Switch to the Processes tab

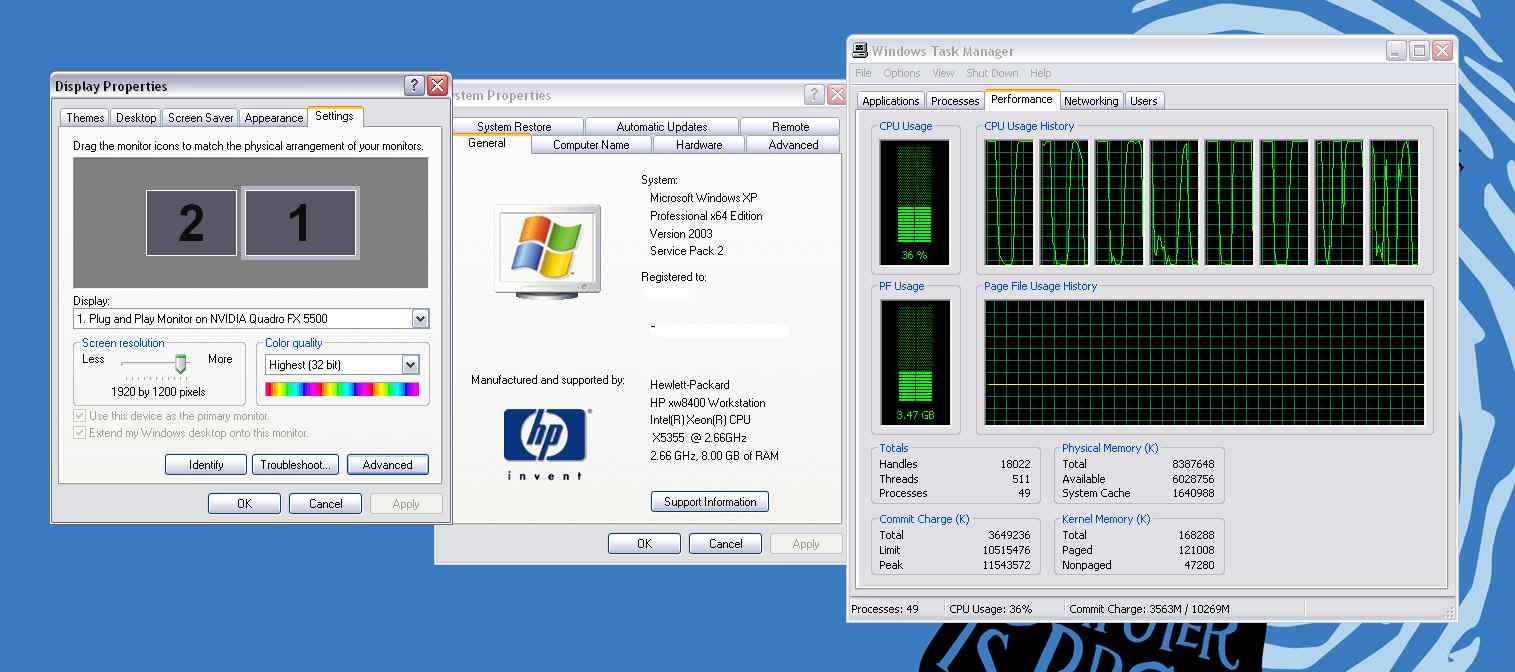(x=955, y=101)
